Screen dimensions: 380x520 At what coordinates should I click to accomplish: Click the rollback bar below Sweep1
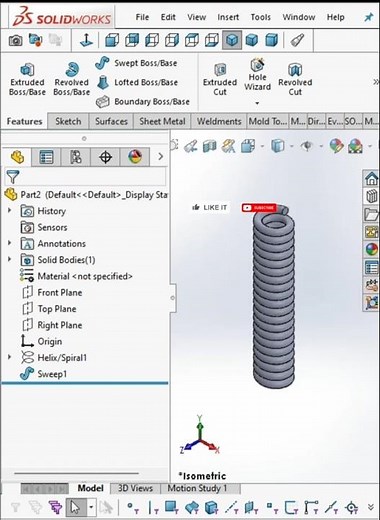click(x=85, y=383)
